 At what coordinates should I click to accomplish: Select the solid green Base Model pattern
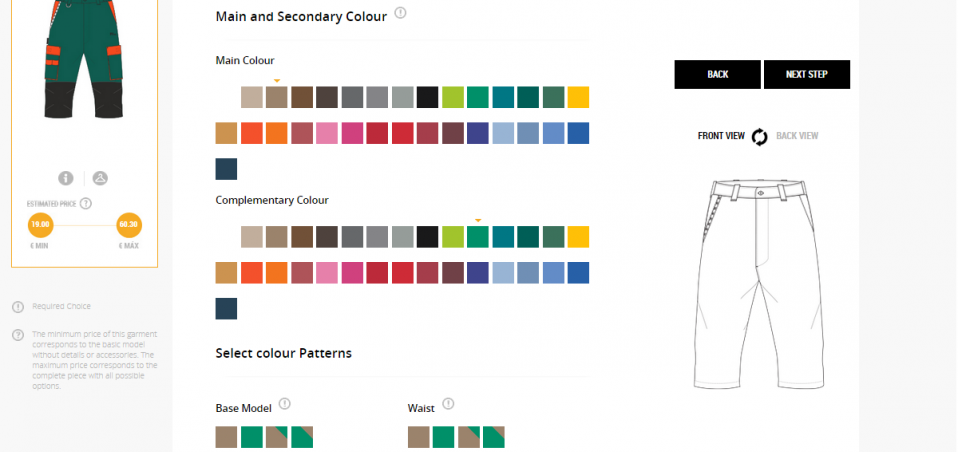[252, 437]
